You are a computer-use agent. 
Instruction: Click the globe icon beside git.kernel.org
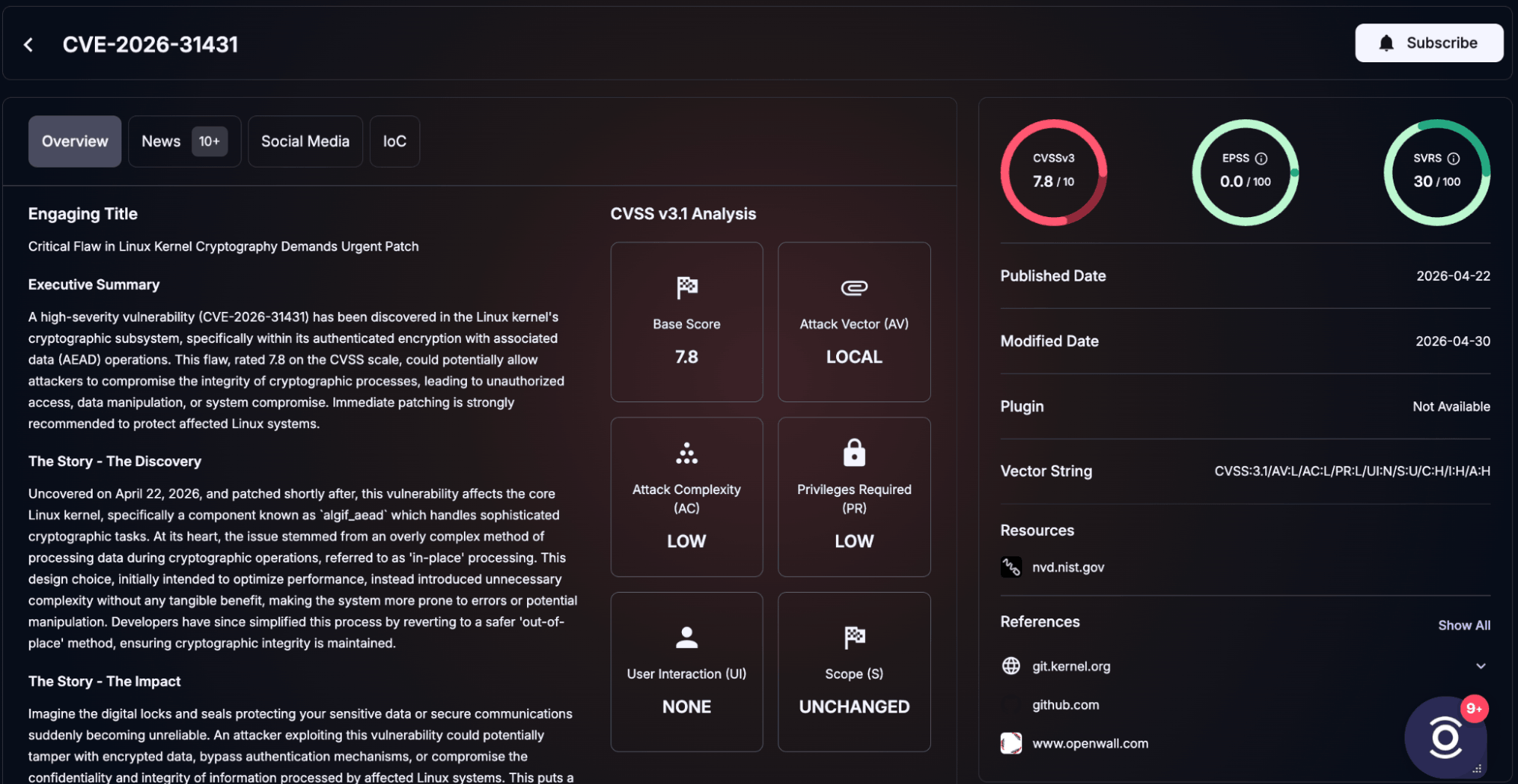pos(1011,666)
